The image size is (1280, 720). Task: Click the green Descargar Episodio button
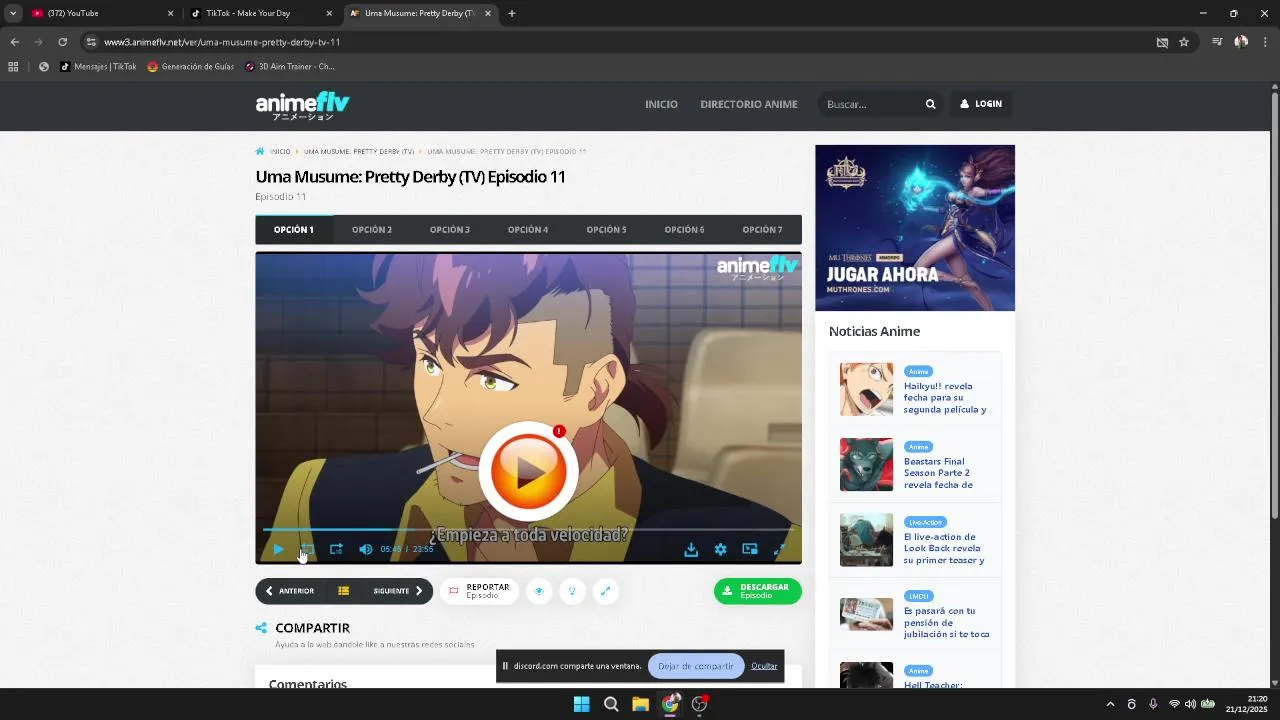[757, 591]
